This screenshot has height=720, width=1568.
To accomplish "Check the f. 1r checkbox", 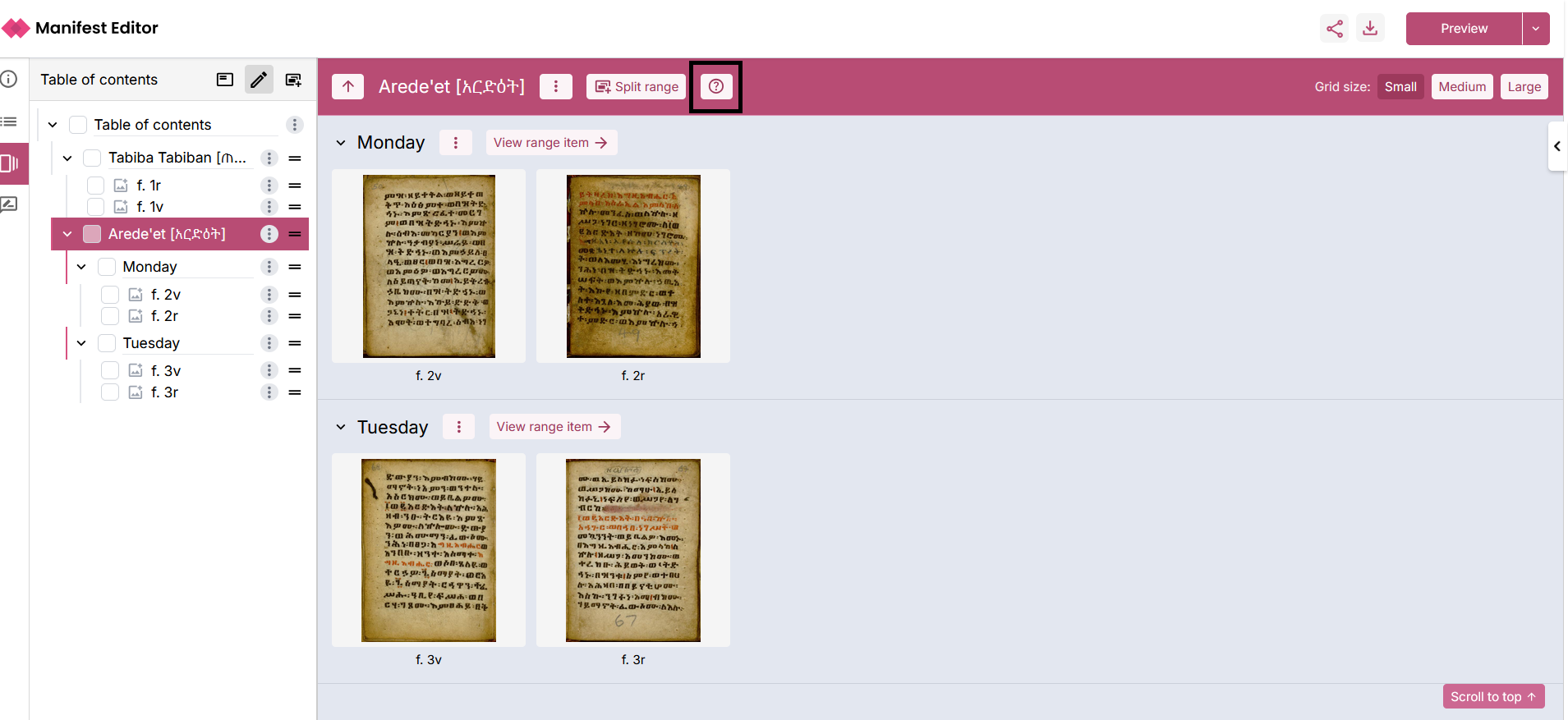I will 96,186.
